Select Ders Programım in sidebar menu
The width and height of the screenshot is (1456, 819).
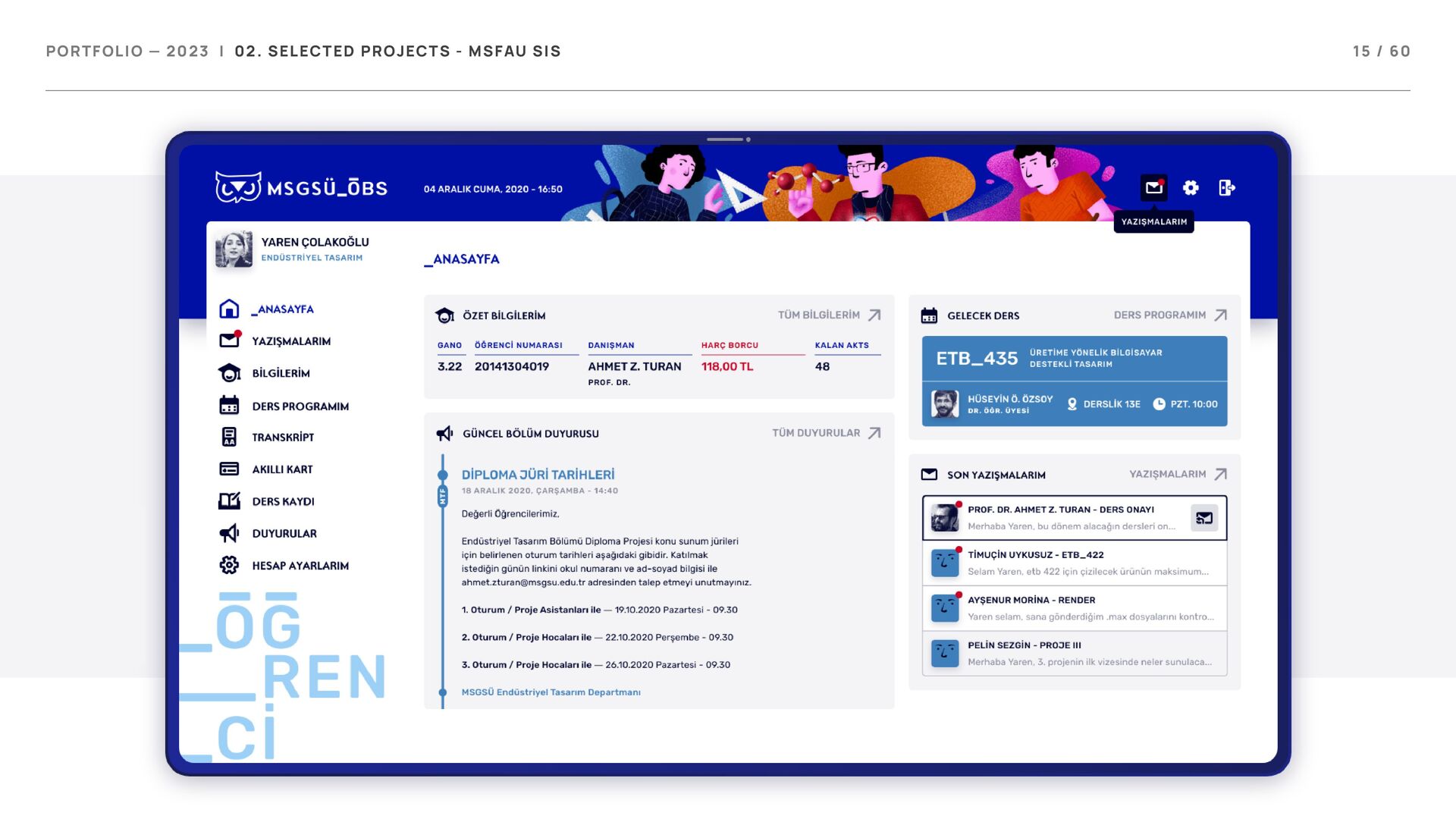pos(300,406)
